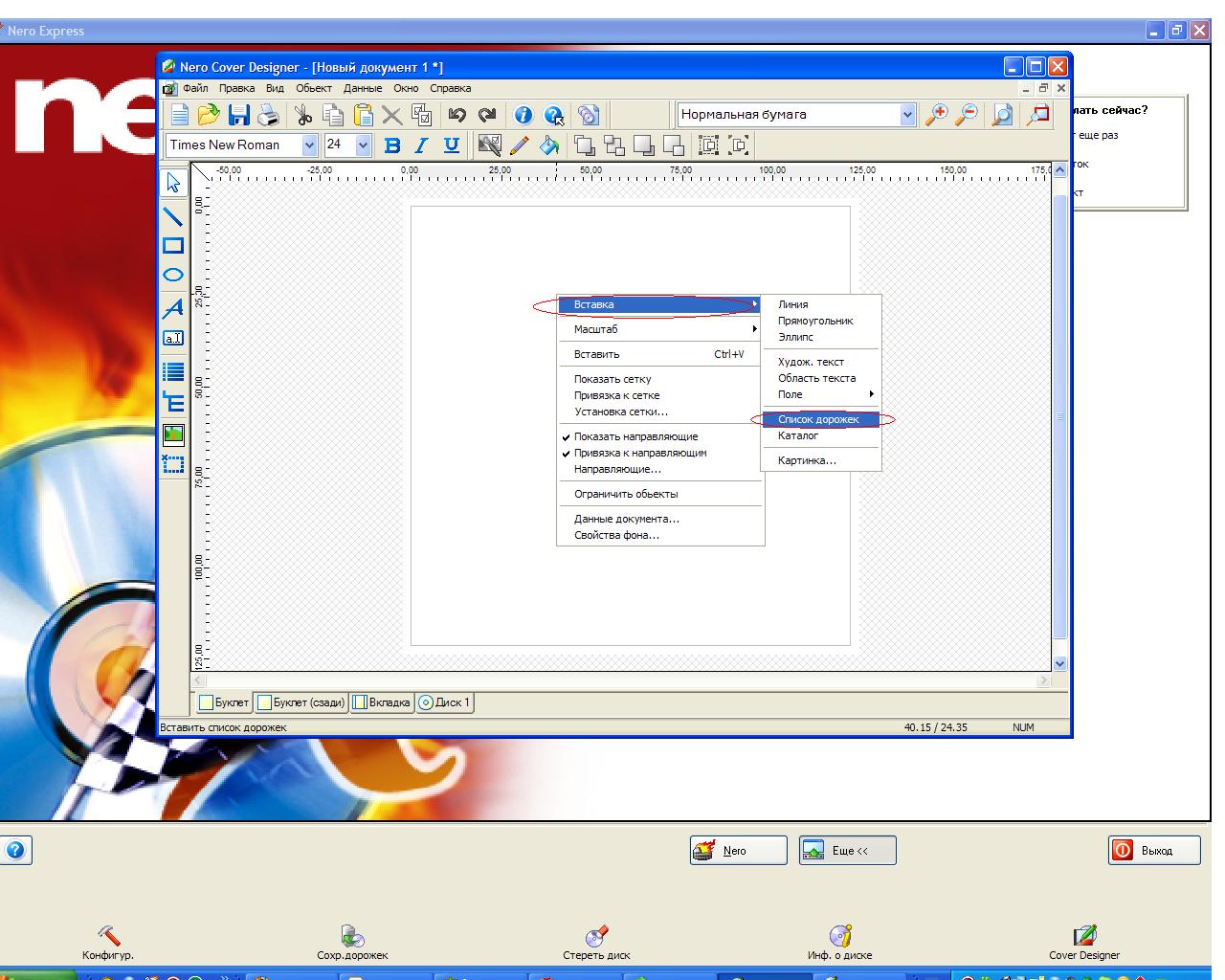Select the artistic text A tool
The image size is (1225, 980).
173,308
